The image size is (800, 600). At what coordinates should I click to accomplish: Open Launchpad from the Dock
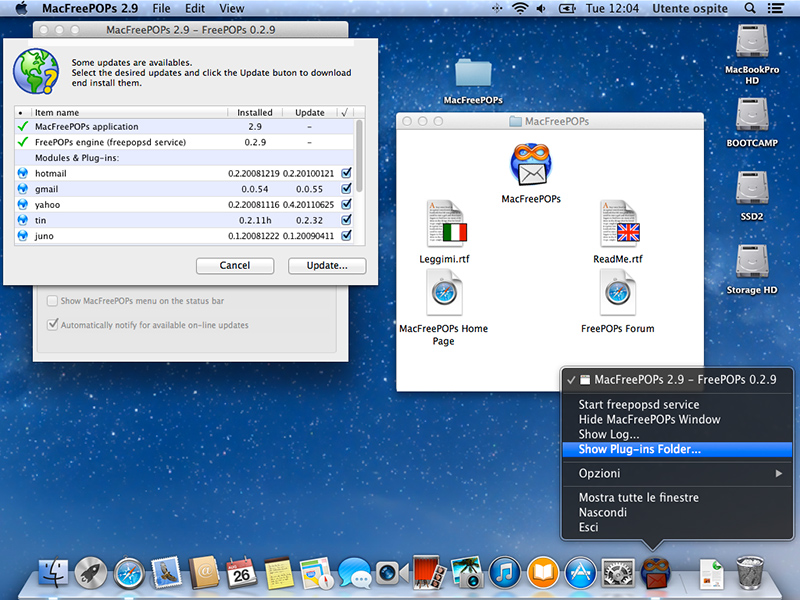point(91,573)
